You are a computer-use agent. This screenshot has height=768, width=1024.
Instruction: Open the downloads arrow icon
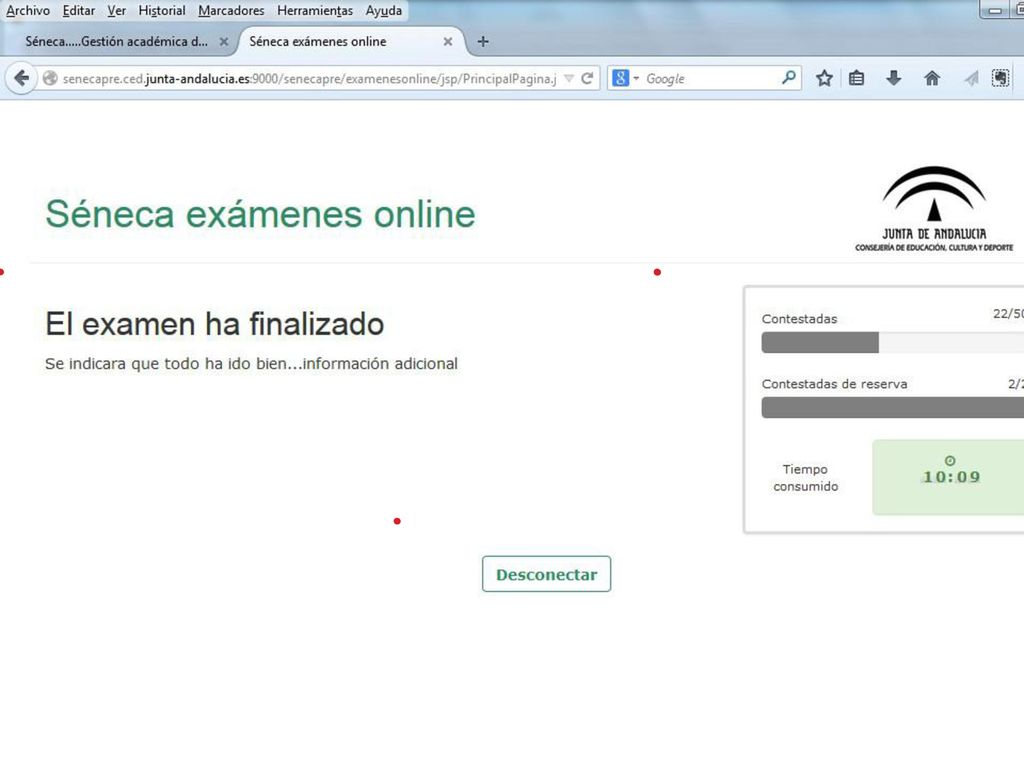893,78
